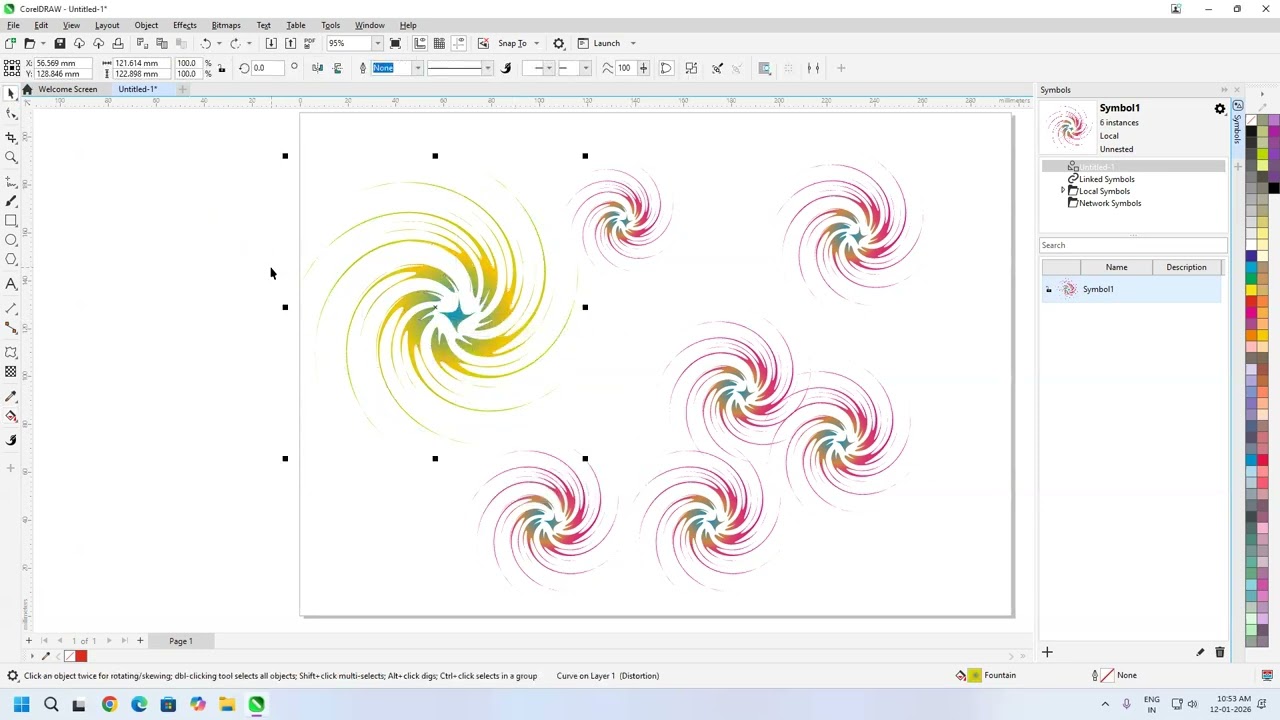Open the Undo history dropdown arrow

pyautogui.click(x=219, y=43)
